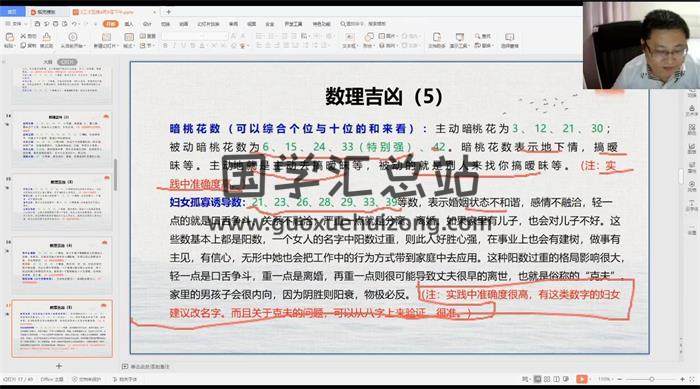This screenshot has height=389, width=700.
Task: Click the Undo arrow icon
Action: 75,24
